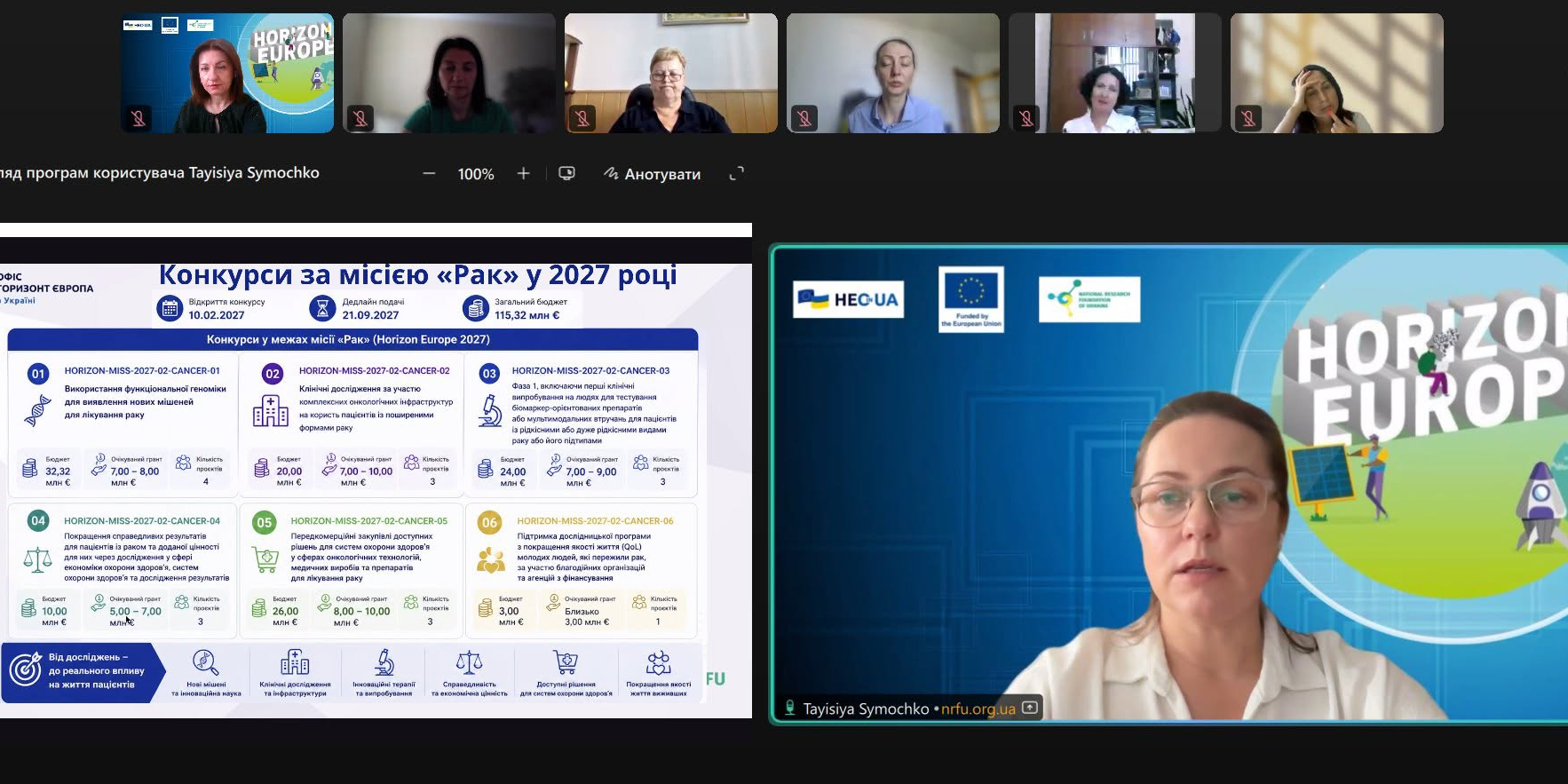Click the 32,32 млн € budget value
This screenshot has width=1568, height=784.
point(58,476)
